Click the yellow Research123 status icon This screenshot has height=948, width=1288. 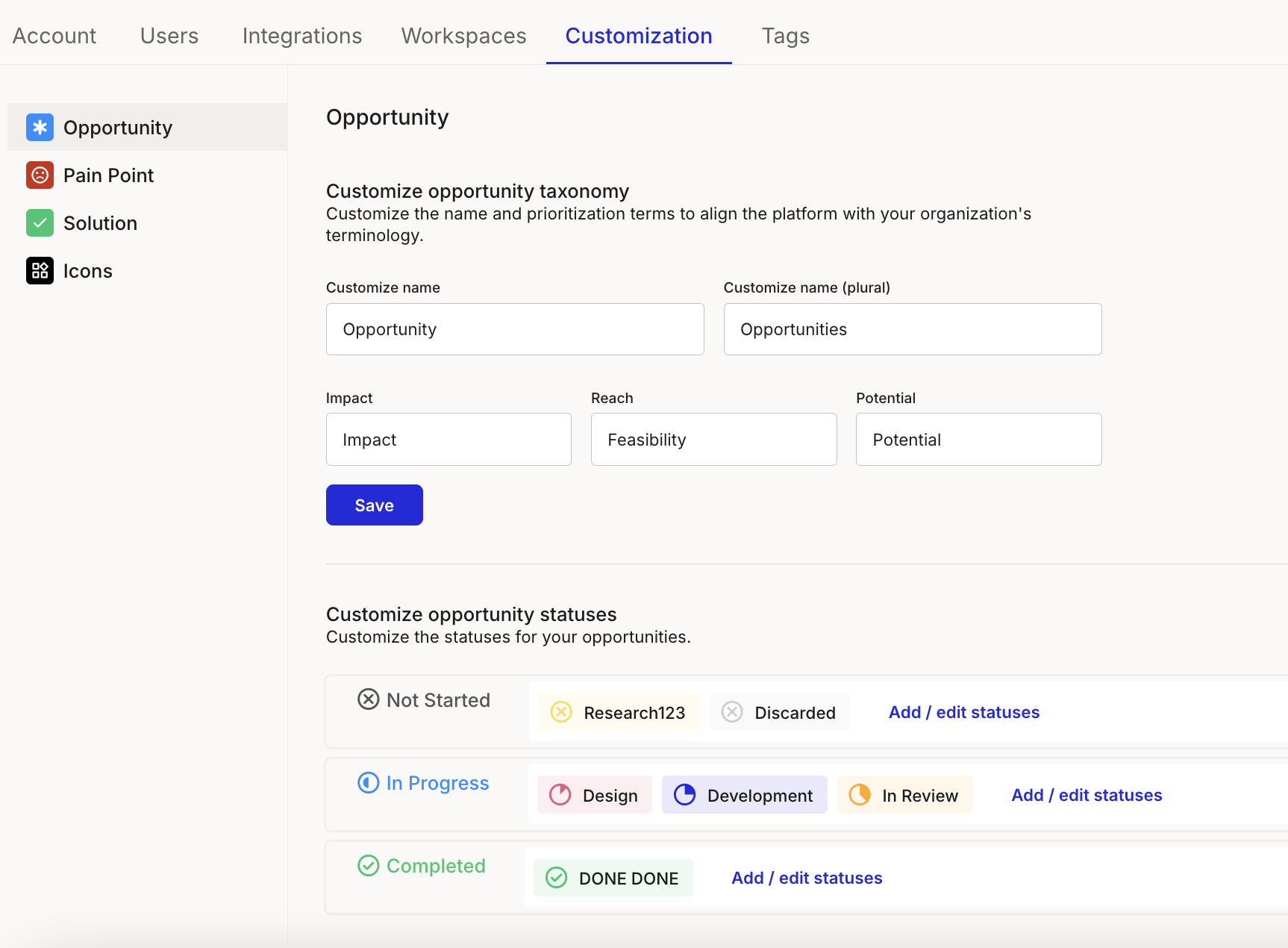(x=561, y=712)
